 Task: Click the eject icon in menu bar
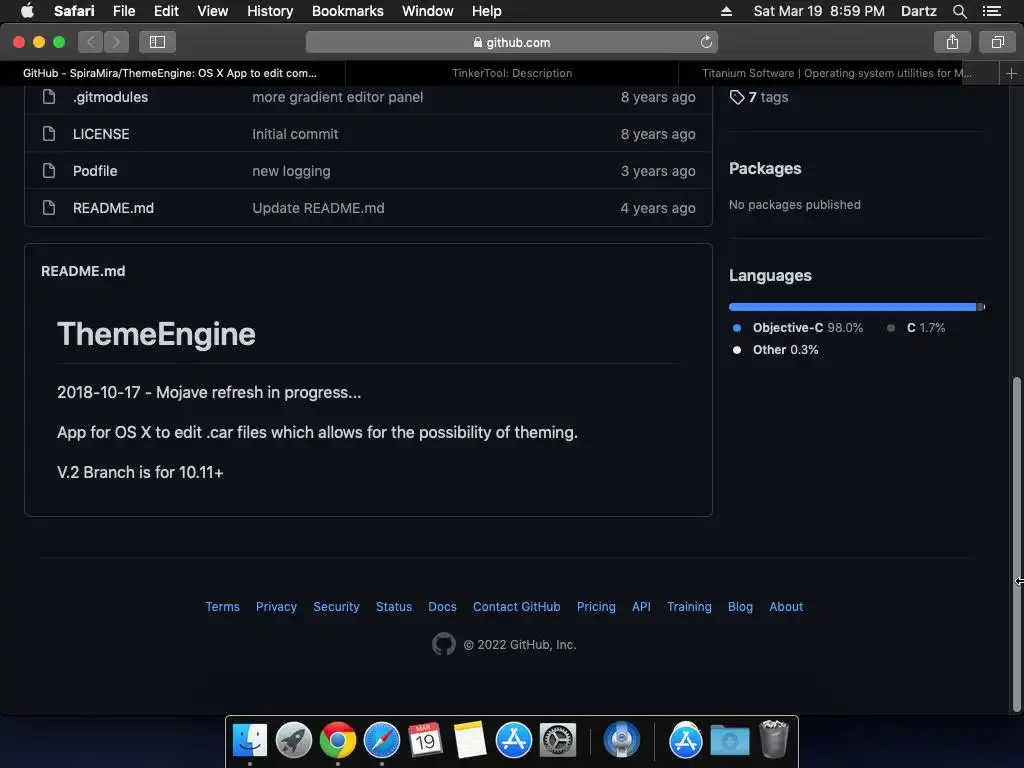[x=726, y=11]
